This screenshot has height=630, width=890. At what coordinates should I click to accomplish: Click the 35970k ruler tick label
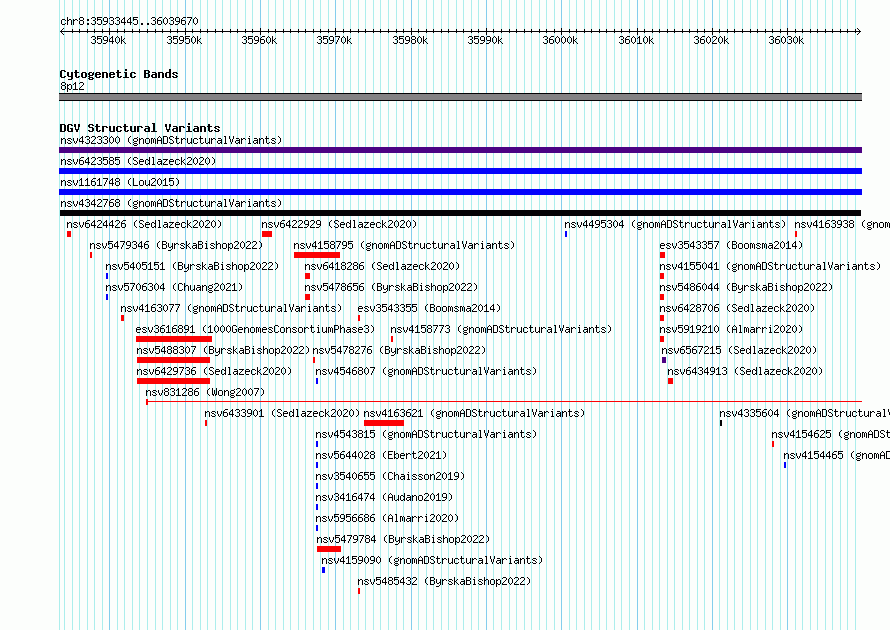point(334,40)
